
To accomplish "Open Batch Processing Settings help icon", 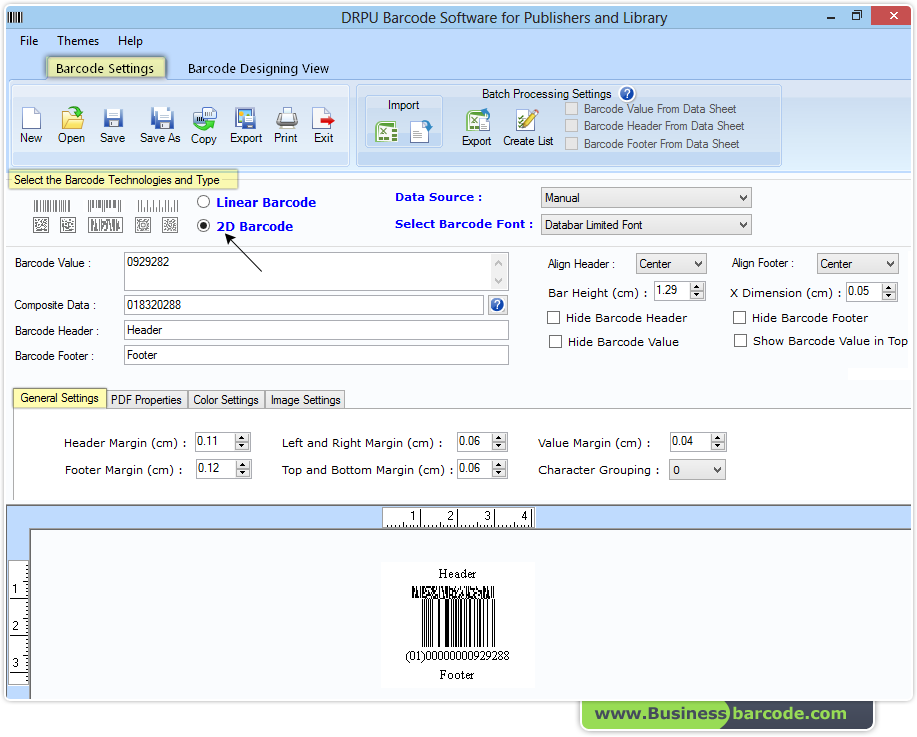I will [627, 94].
